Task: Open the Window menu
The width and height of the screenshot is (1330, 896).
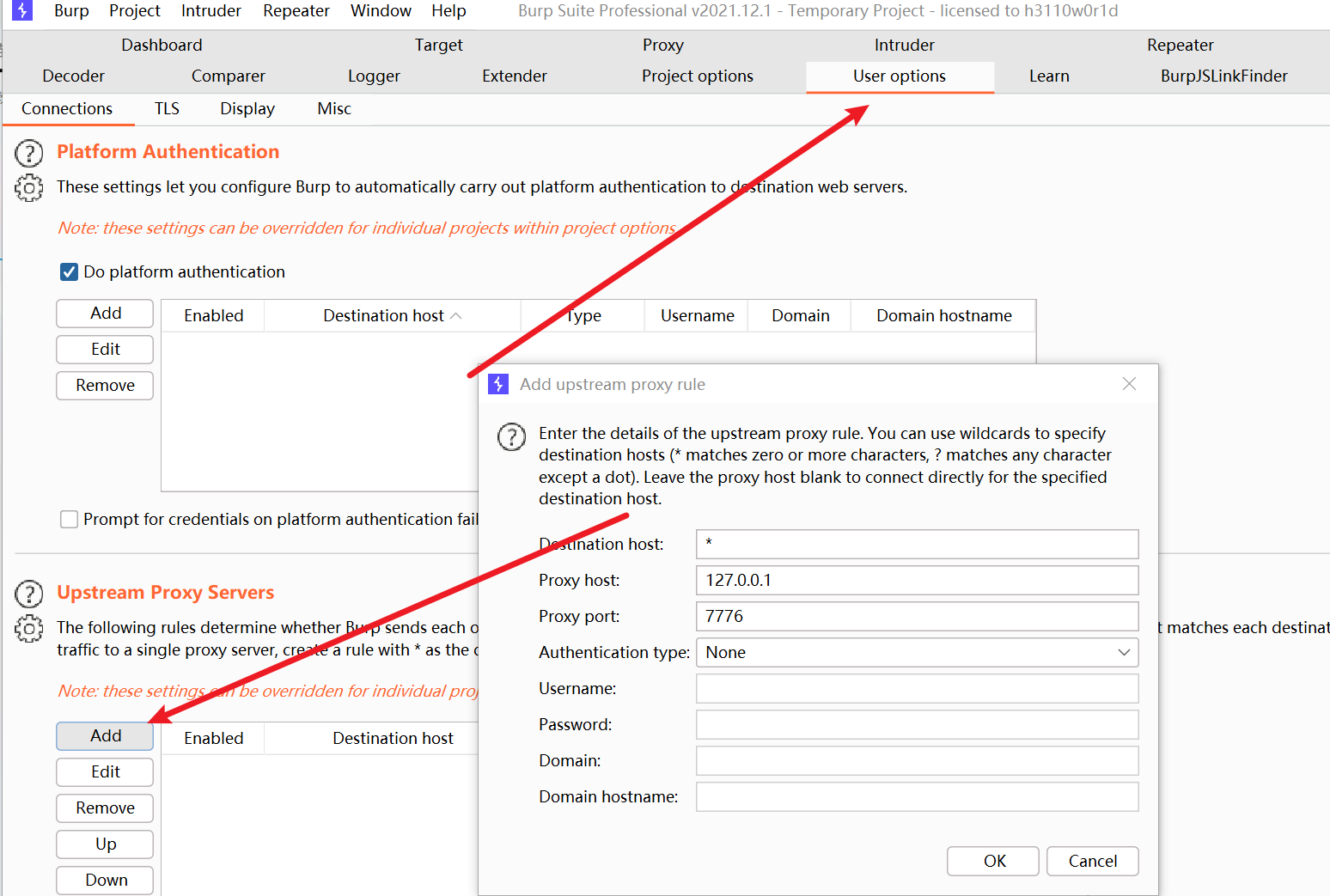Action: pyautogui.click(x=381, y=10)
